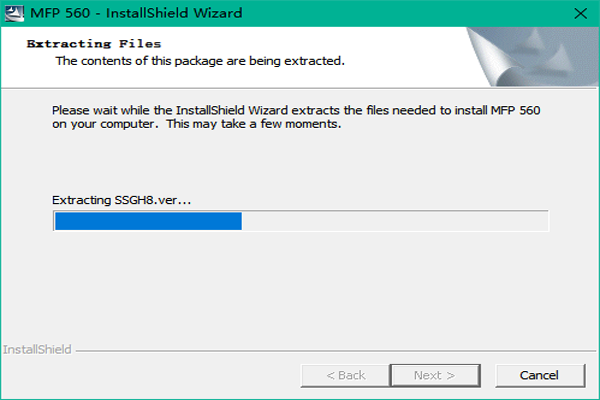This screenshot has width=600, height=400.
Task: Click the separator line beside the InstallShield label
Action: (336, 351)
